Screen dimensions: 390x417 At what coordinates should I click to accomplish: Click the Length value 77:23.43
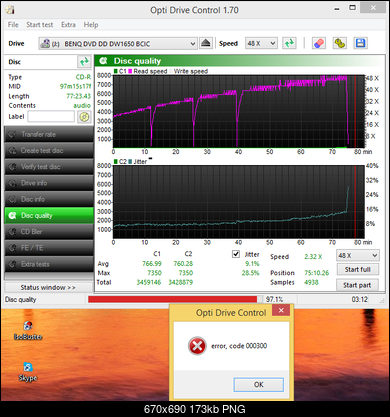tap(79, 96)
